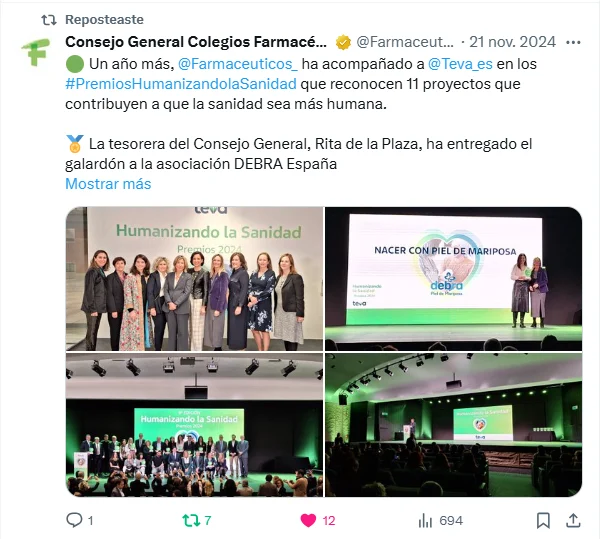
Task: Open the three-dot more options menu
Action: (x=573, y=42)
